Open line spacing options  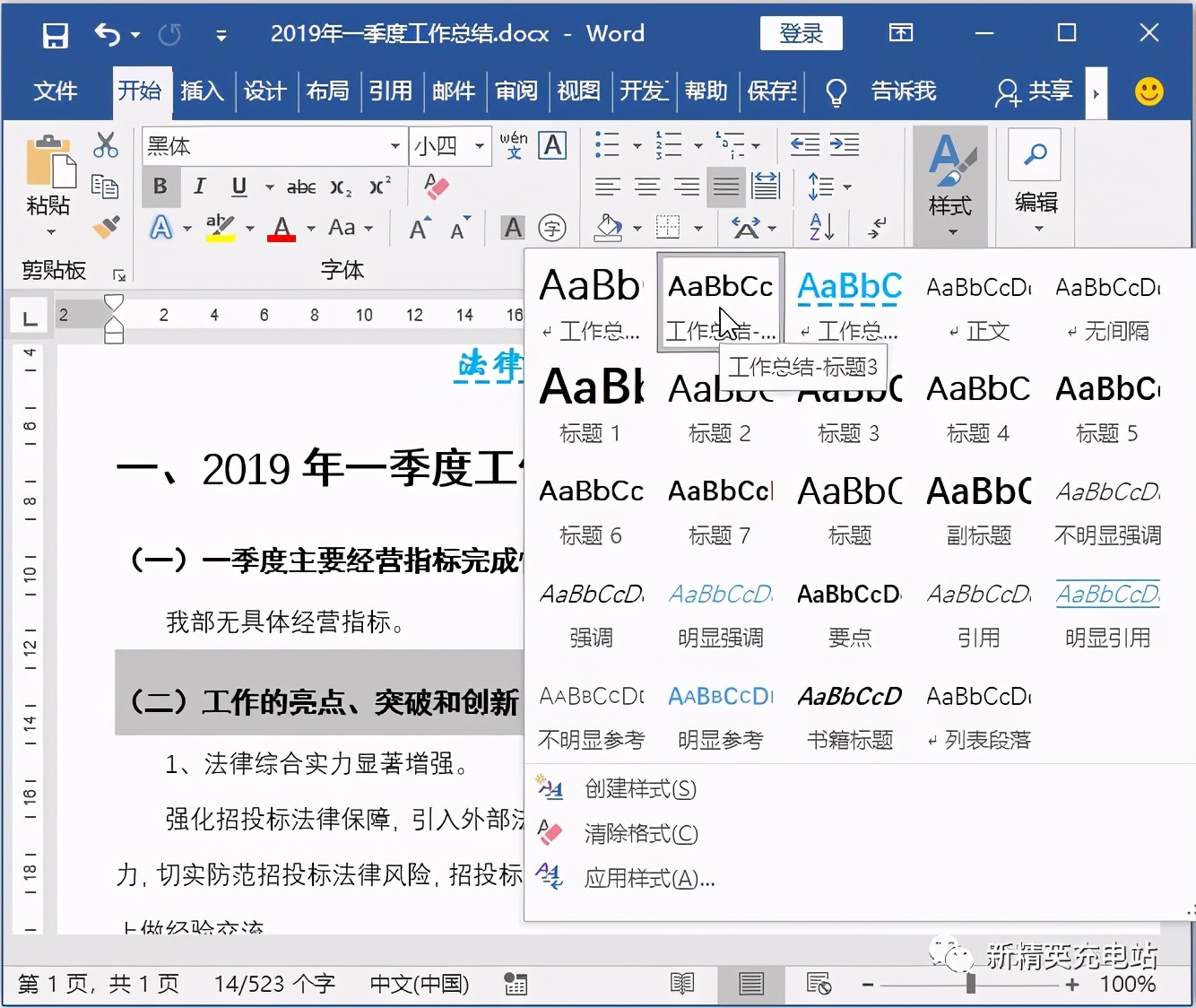click(828, 187)
